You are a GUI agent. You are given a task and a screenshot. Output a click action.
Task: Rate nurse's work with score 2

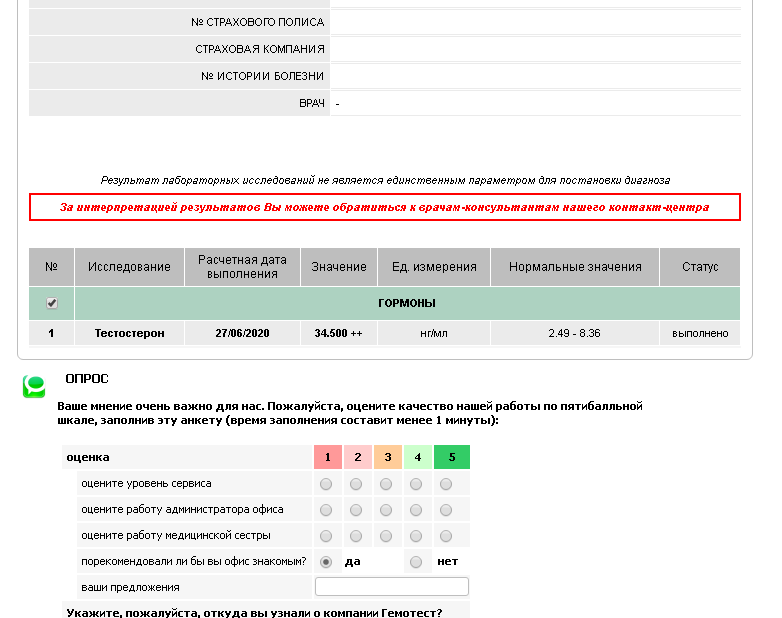tap(356, 536)
